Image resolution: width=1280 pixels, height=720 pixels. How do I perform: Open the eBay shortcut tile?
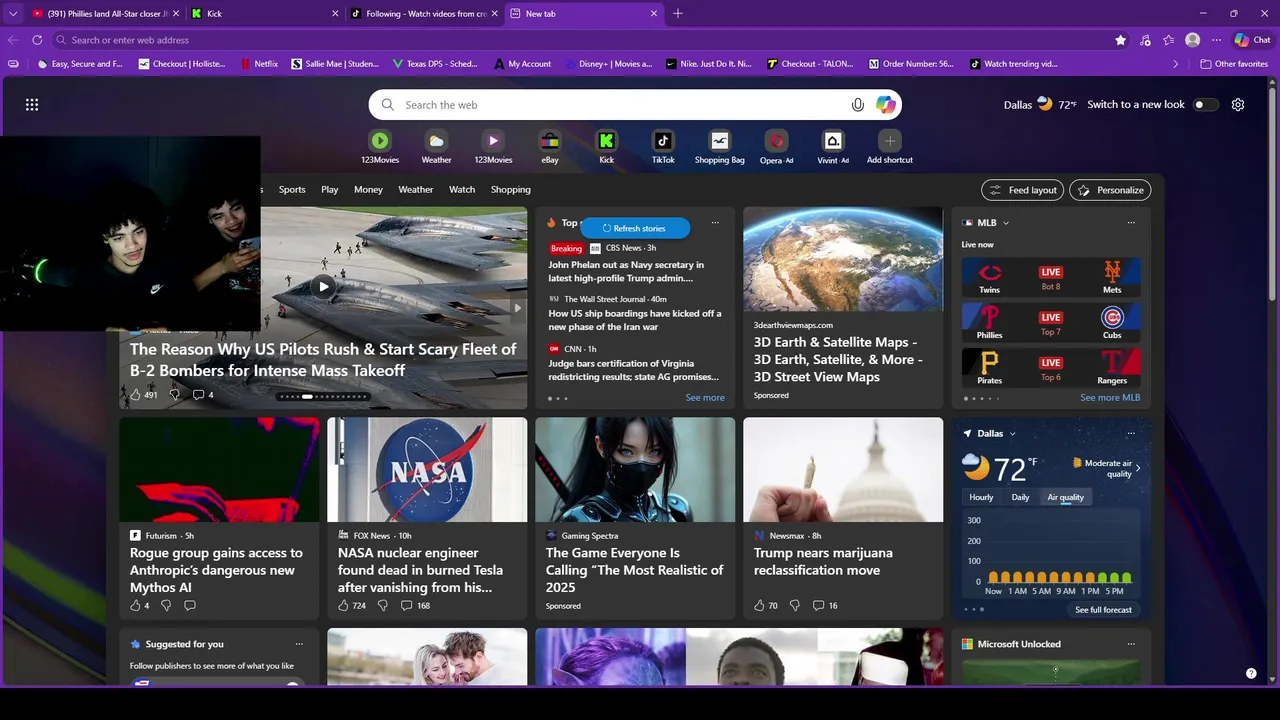point(550,147)
